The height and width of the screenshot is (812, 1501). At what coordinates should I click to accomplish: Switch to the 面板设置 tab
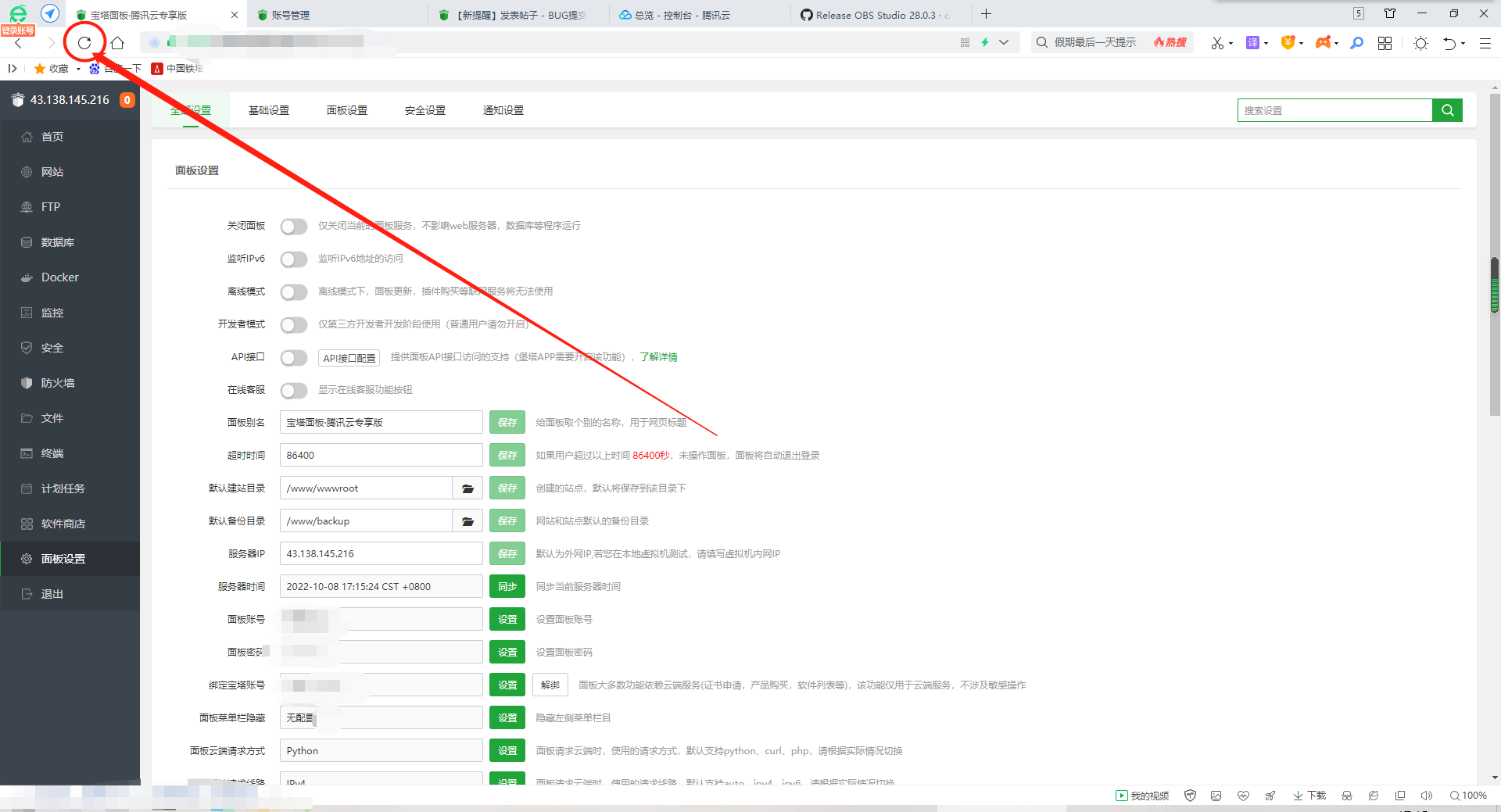347,110
